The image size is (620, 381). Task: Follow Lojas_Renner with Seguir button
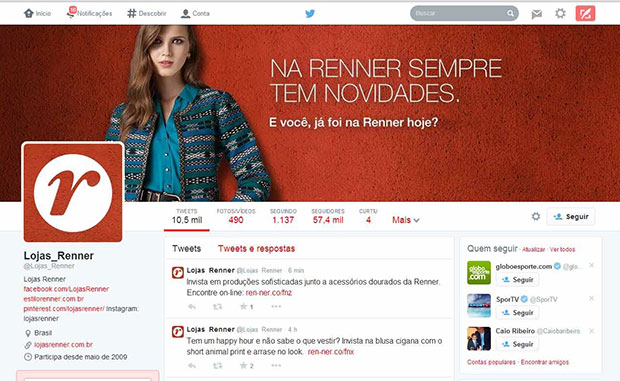[x=571, y=217]
